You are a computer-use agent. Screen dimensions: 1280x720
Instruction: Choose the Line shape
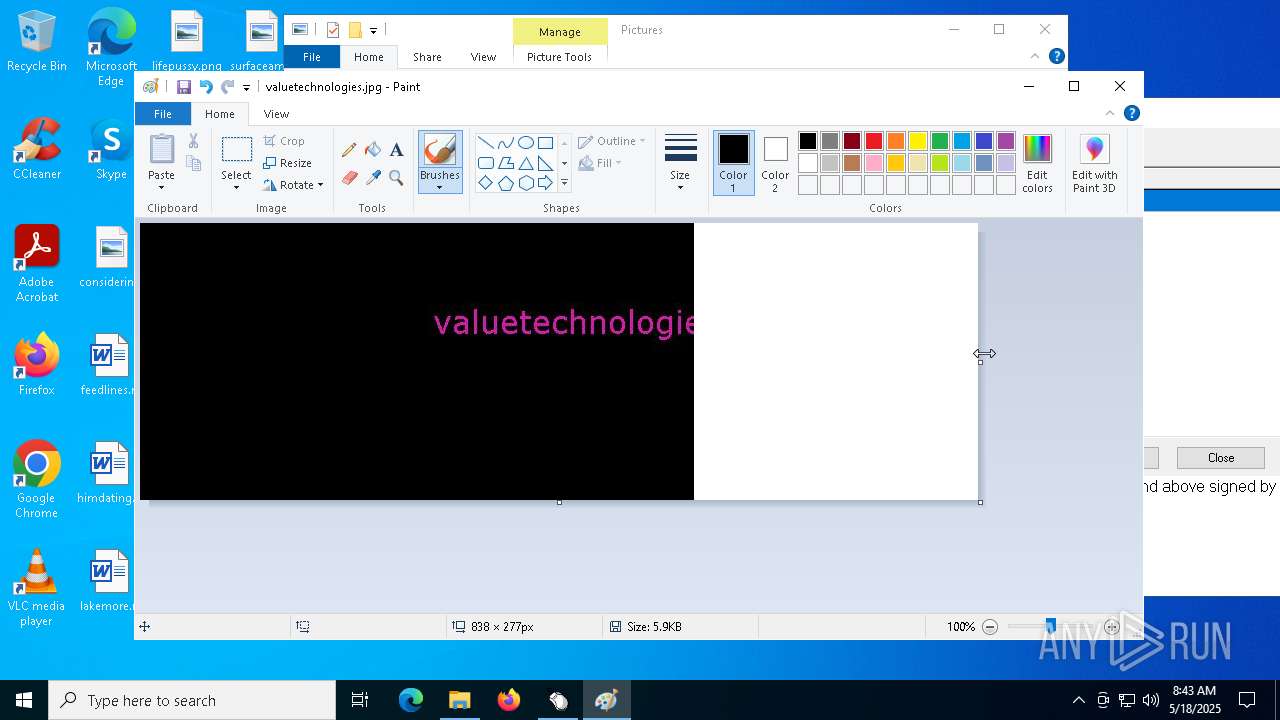point(485,142)
